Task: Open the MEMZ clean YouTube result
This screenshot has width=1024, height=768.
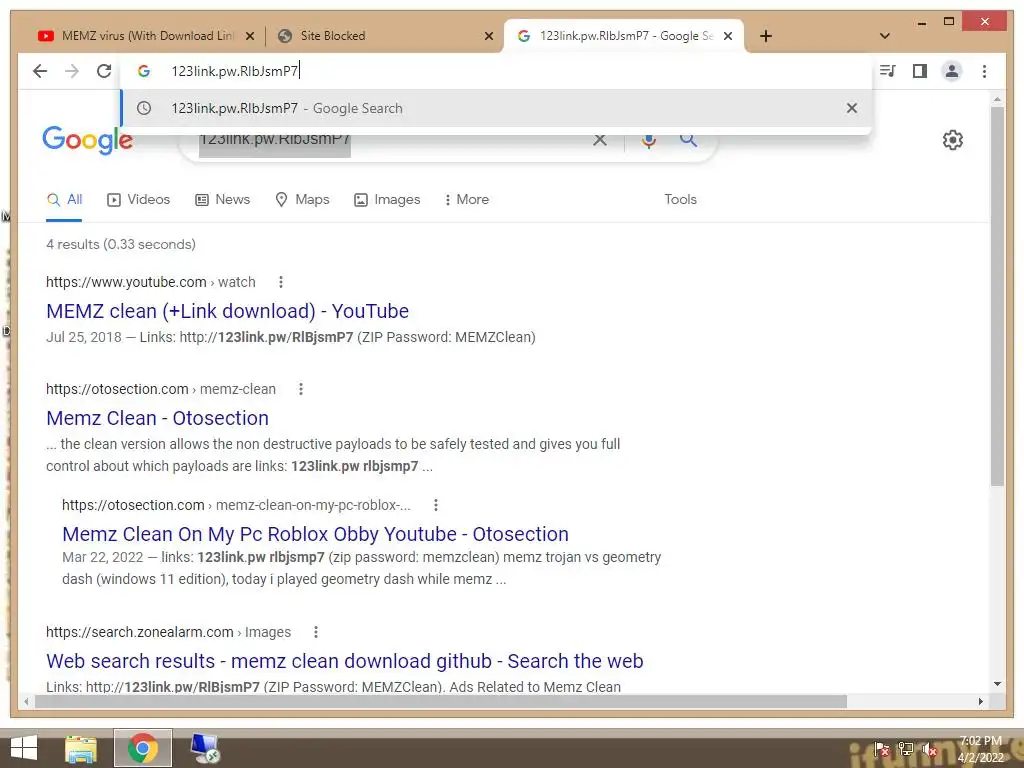Action: (227, 312)
